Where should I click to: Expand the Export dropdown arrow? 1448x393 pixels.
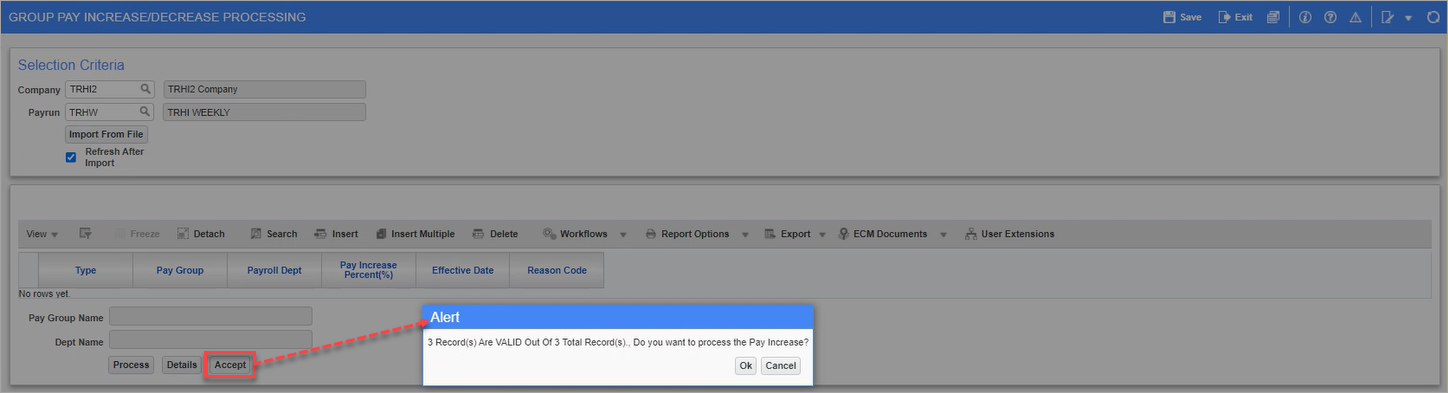(822, 235)
